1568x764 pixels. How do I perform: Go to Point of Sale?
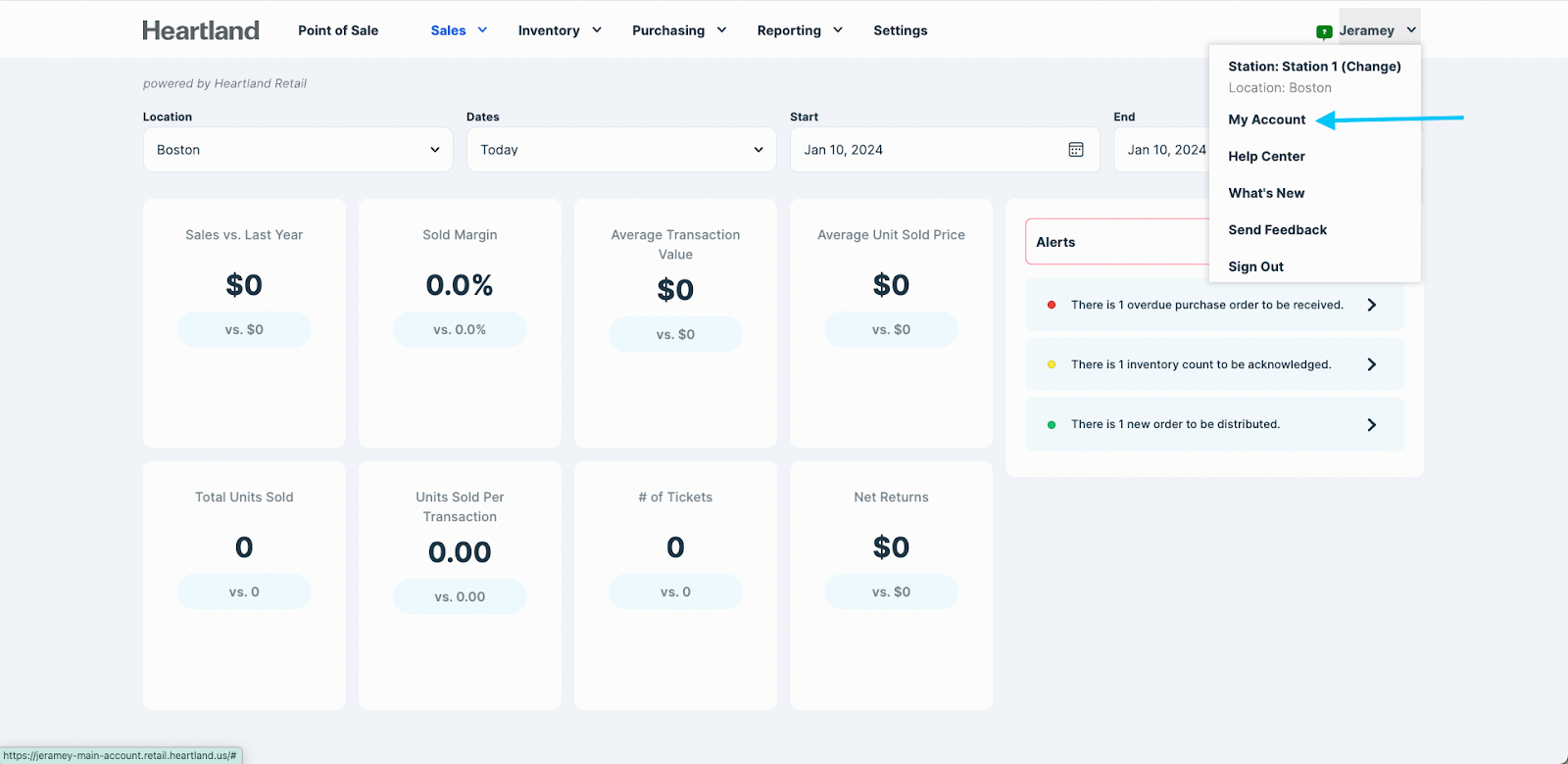coord(338,30)
